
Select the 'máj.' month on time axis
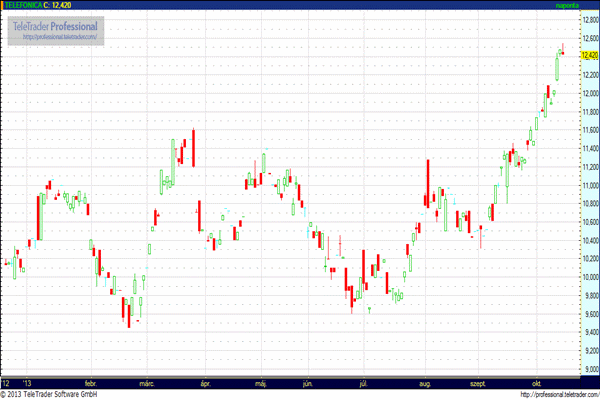tap(262, 382)
